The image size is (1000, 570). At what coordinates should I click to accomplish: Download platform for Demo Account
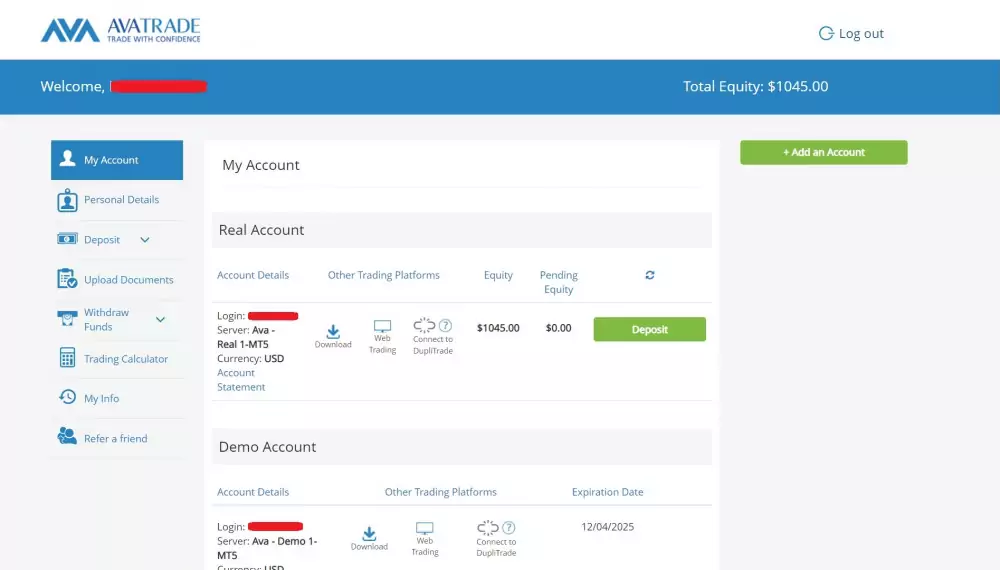tap(369, 539)
